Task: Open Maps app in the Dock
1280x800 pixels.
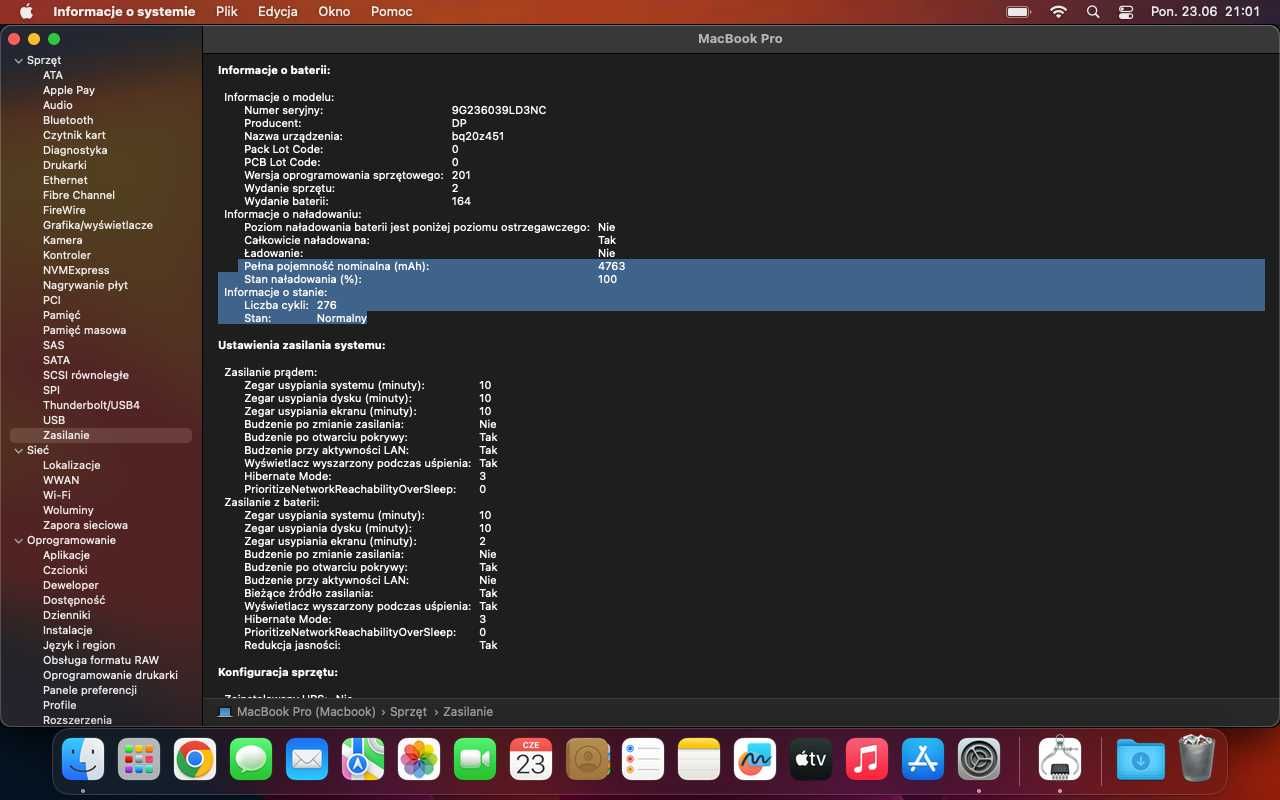Action: click(363, 760)
